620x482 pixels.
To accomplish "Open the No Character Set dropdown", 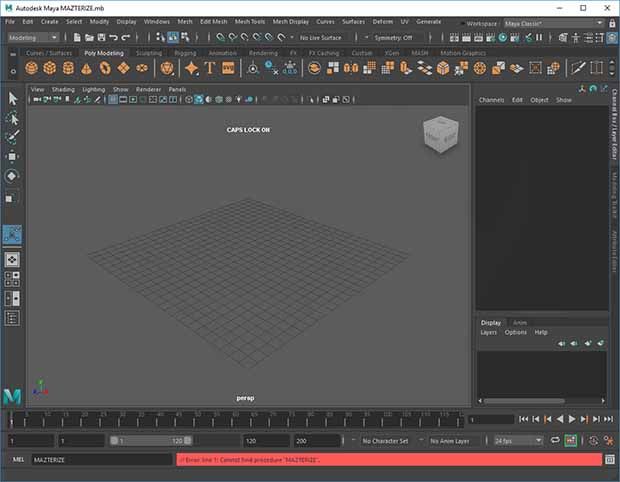I will [385, 440].
